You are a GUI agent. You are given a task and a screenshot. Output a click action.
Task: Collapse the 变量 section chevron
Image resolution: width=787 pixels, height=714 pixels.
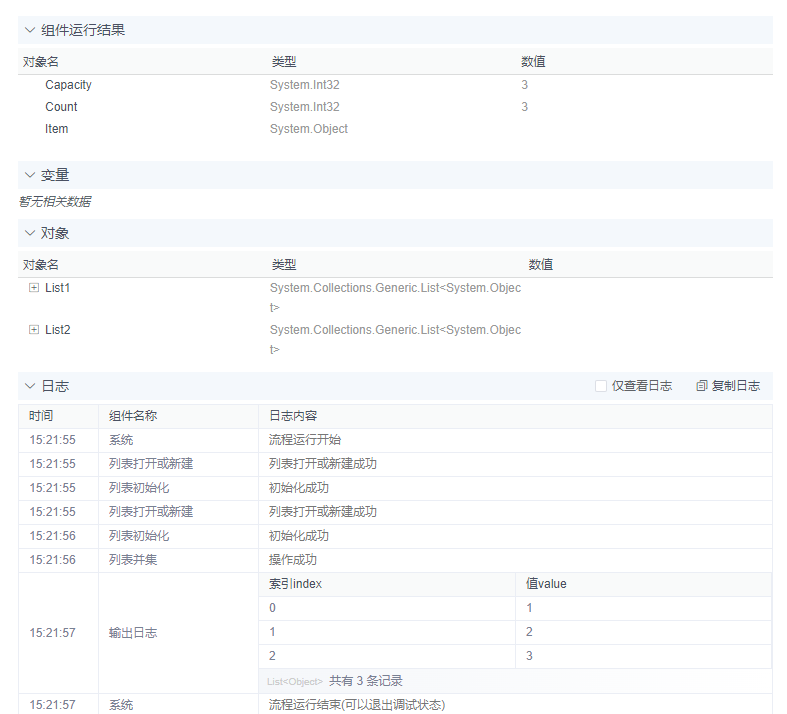coord(30,175)
